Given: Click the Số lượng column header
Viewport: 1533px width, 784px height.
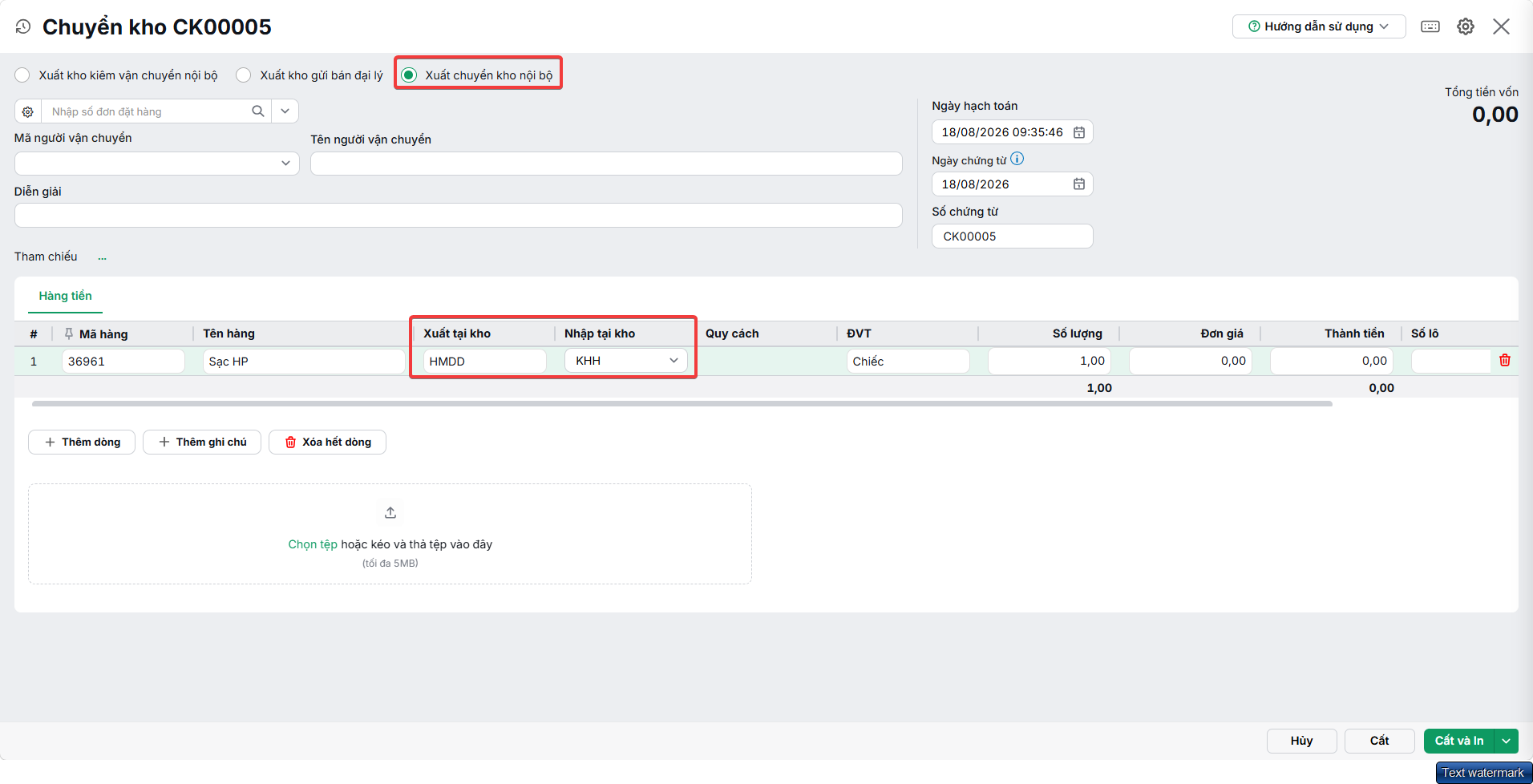Looking at the screenshot, I should tap(1077, 333).
